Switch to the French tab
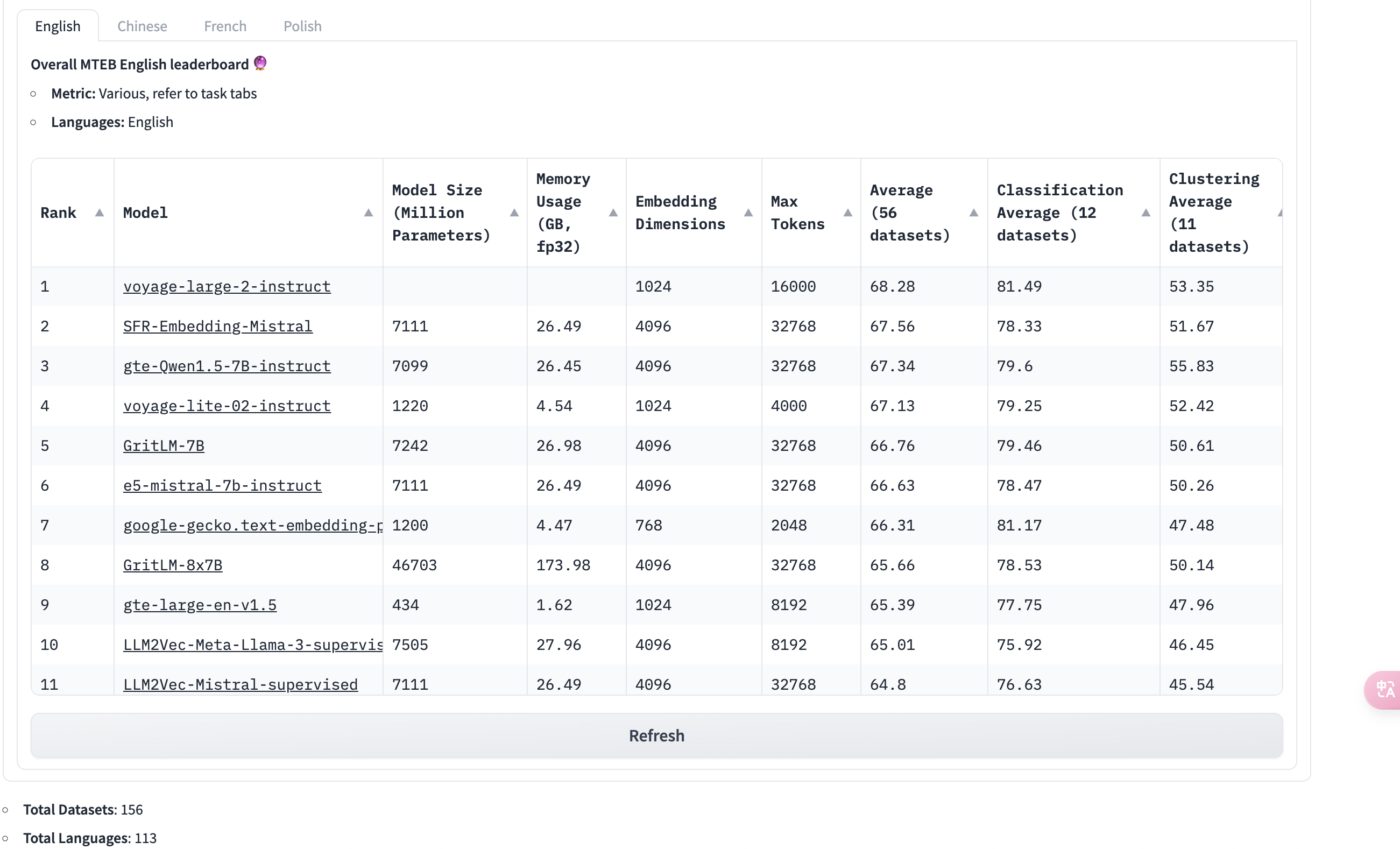1400x849 pixels. point(225,26)
